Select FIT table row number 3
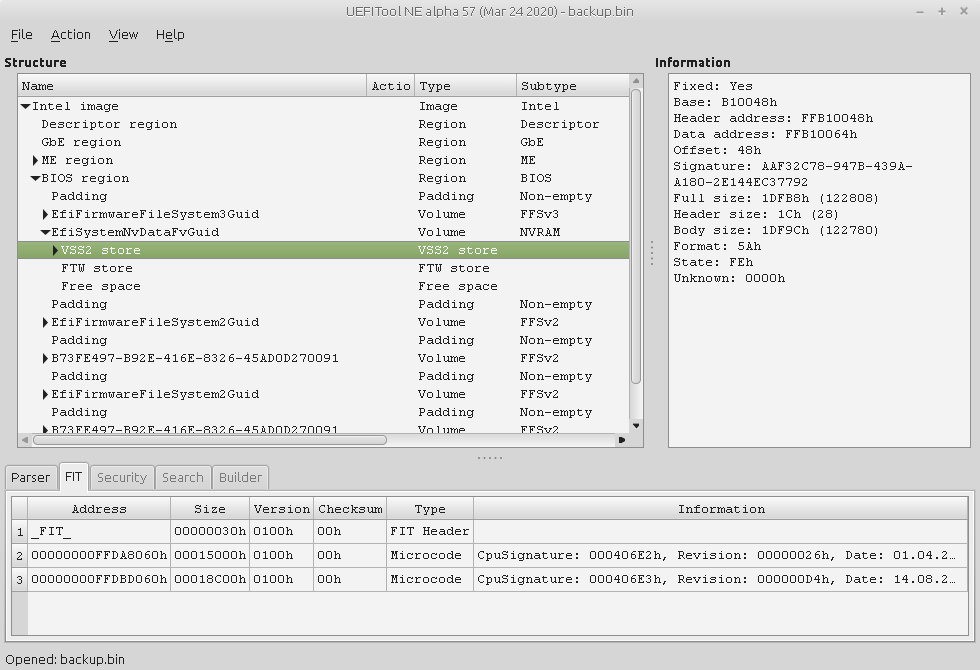 pos(19,580)
